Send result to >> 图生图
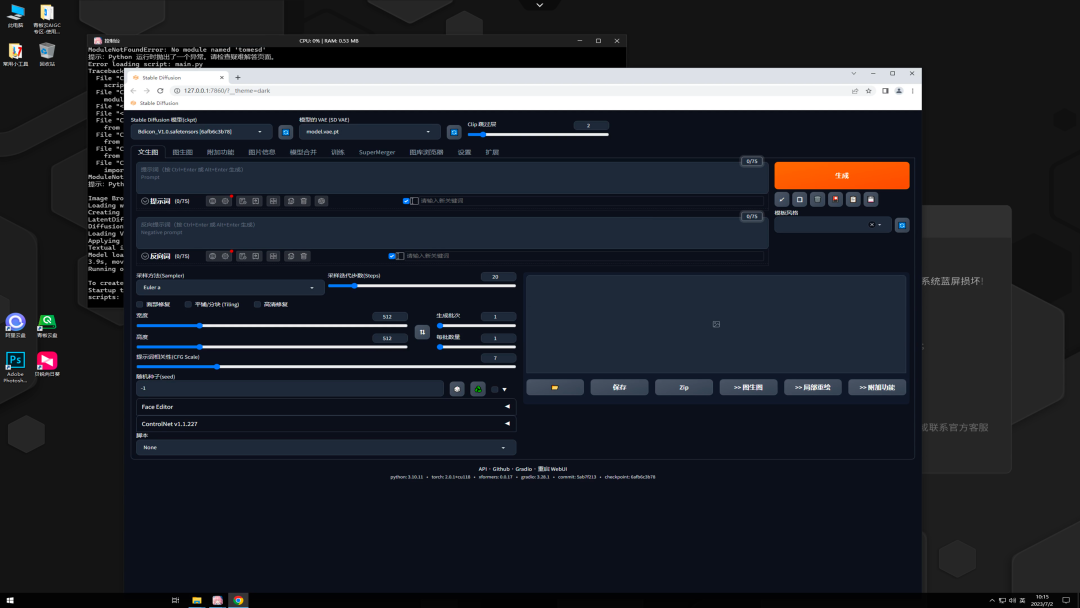 point(748,388)
